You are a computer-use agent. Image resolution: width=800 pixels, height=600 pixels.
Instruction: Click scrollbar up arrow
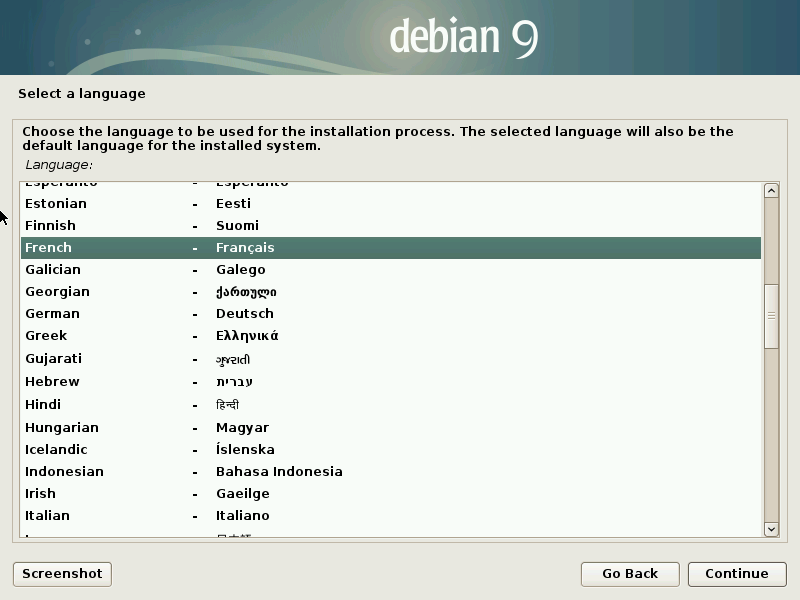(x=771, y=191)
